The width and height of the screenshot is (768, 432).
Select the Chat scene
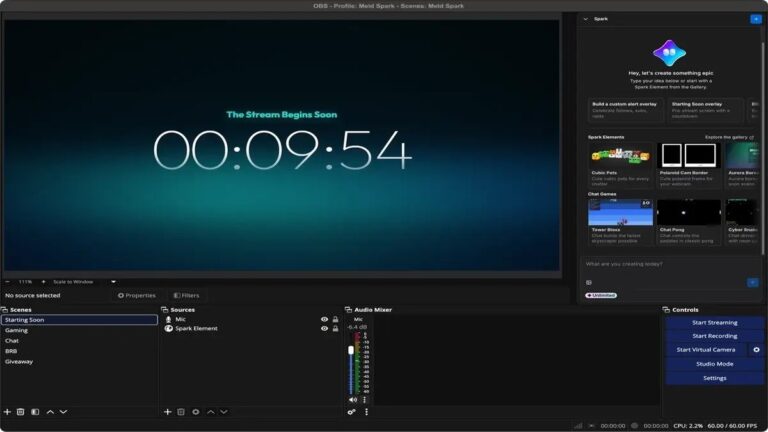click(x=79, y=340)
